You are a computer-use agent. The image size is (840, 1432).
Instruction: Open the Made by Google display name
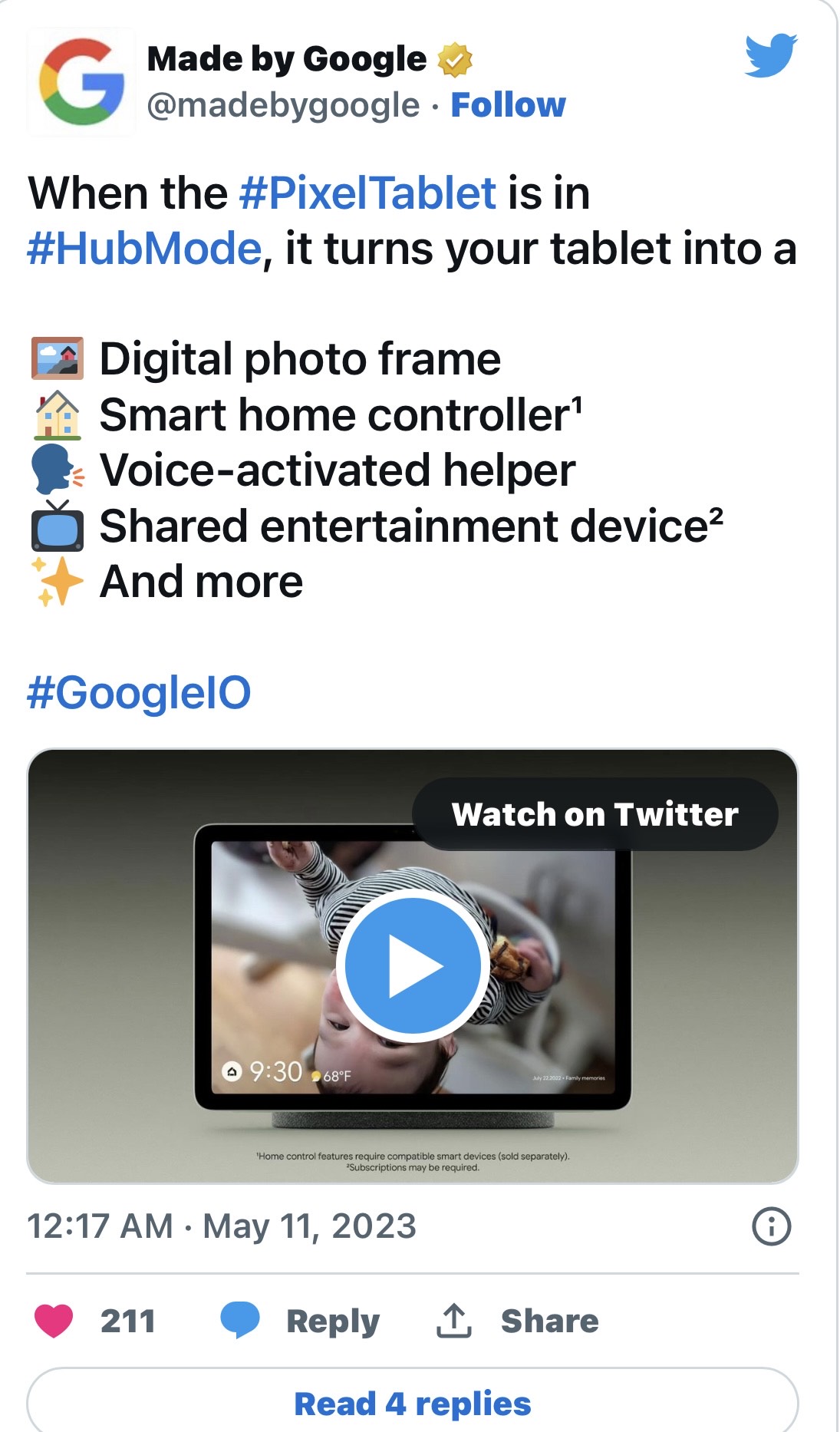point(287,59)
